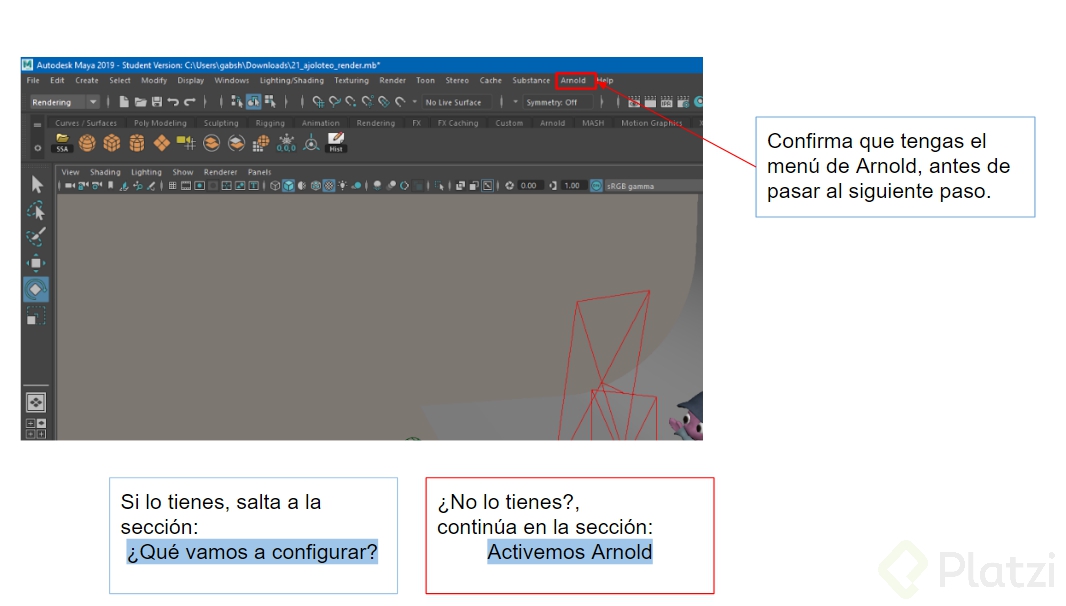Activate the Lasso selection tool
Viewport: 1066px width, 606px height.
(36, 211)
